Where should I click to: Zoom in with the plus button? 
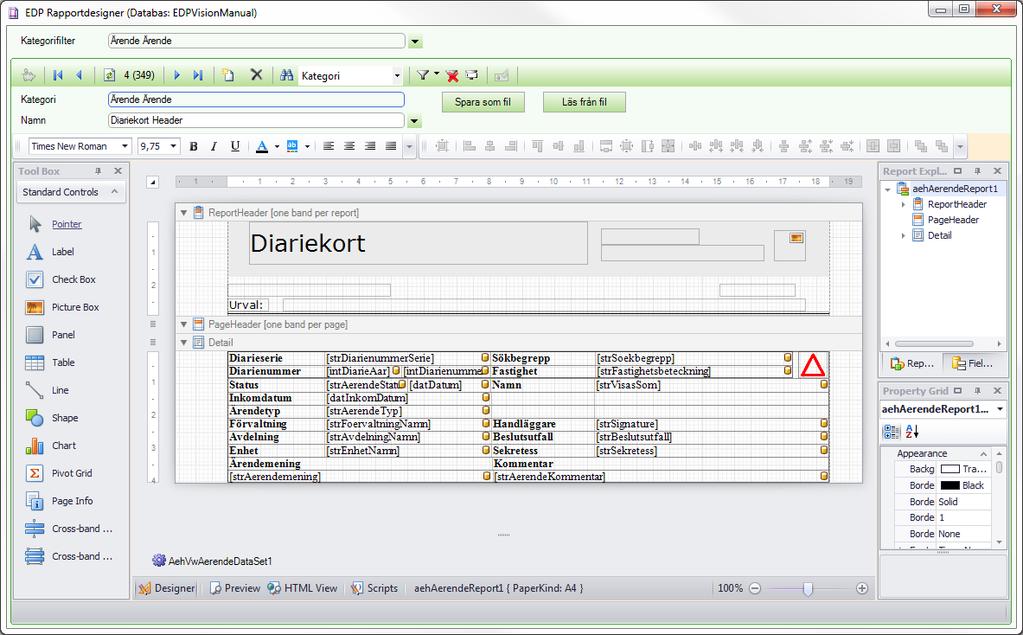point(862,588)
